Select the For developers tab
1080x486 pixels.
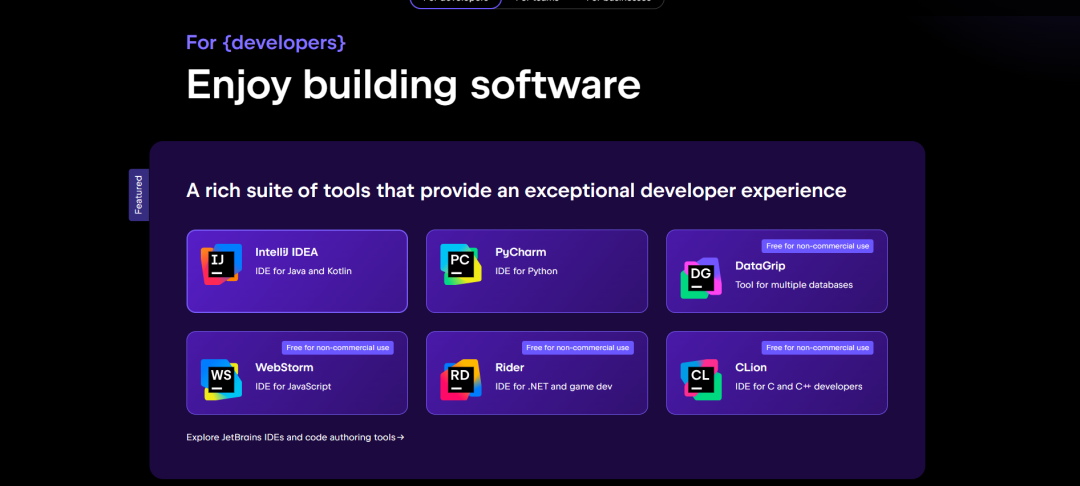click(x=455, y=2)
